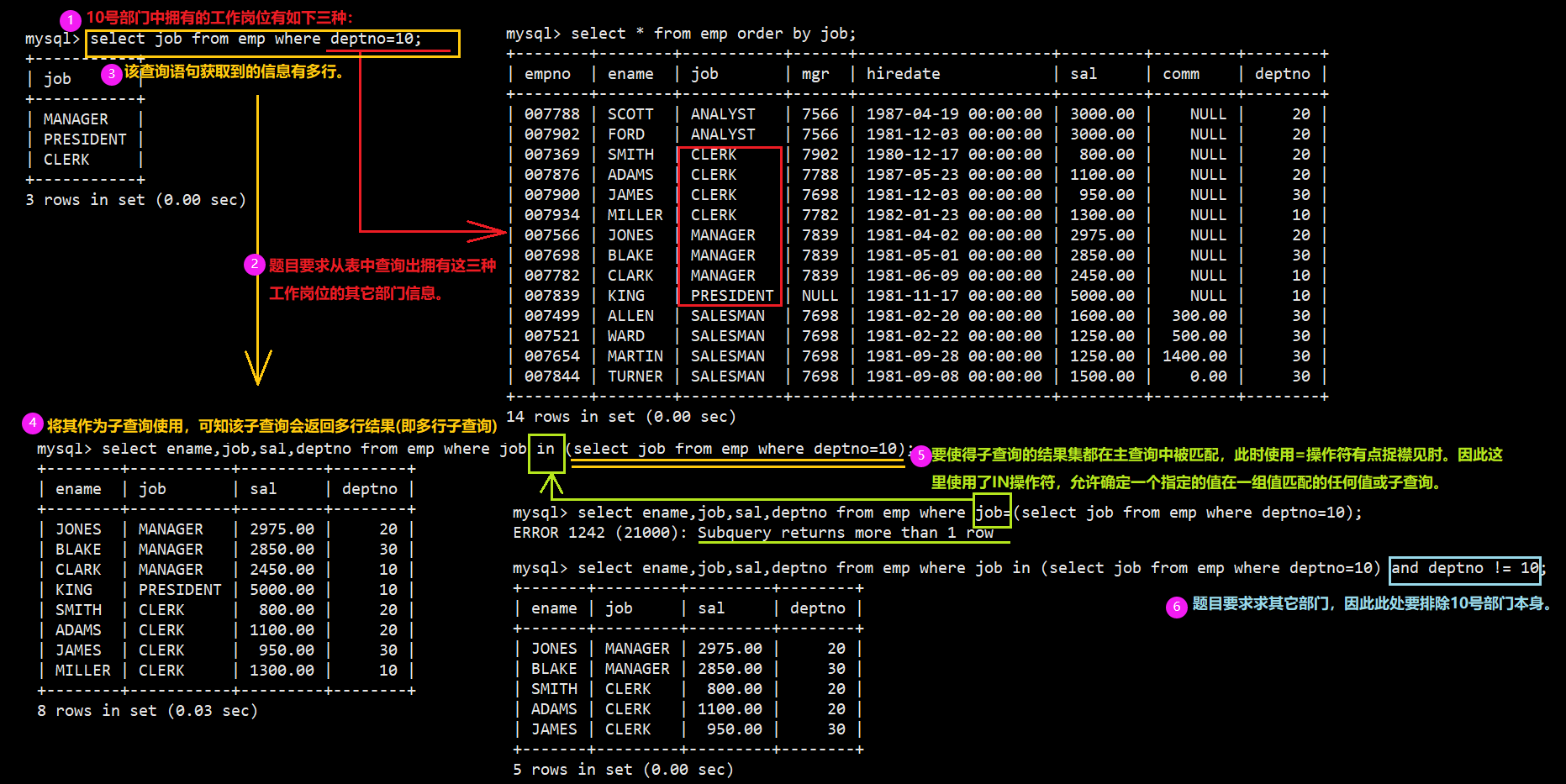Screen dimensions: 1566x784
Task: Click KING's mgr value NULL
Action: pyautogui.click(x=820, y=296)
